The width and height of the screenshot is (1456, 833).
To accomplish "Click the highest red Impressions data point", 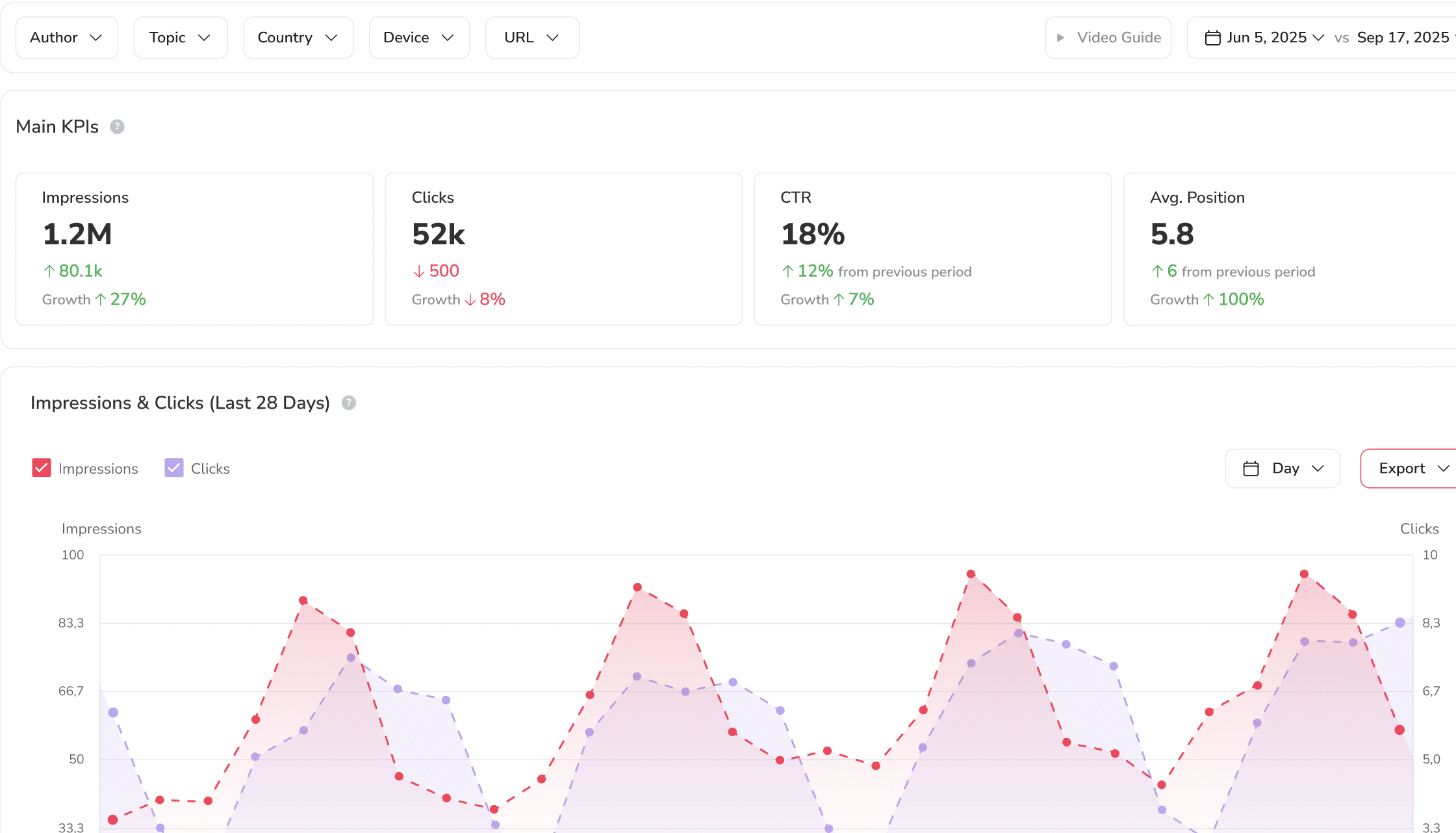I will pyautogui.click(x=970, y=573).
